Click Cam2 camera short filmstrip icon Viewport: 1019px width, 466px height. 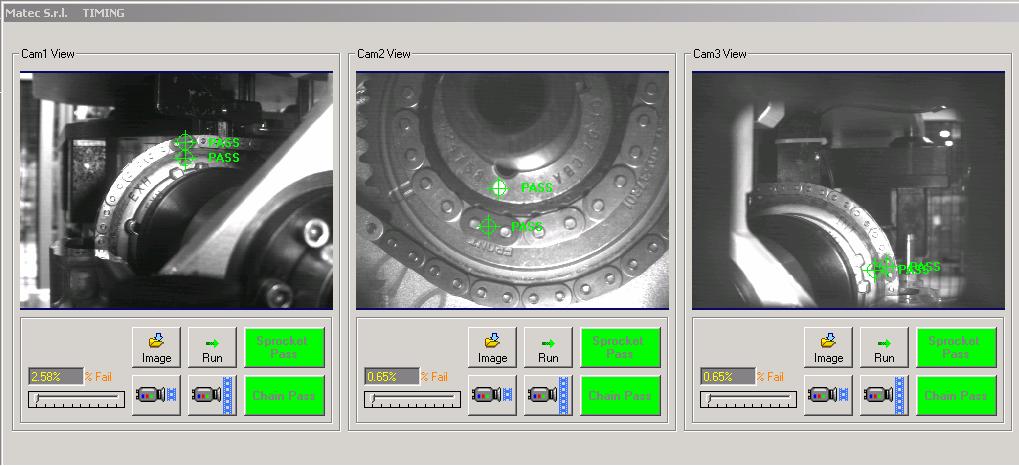[492, 396]
